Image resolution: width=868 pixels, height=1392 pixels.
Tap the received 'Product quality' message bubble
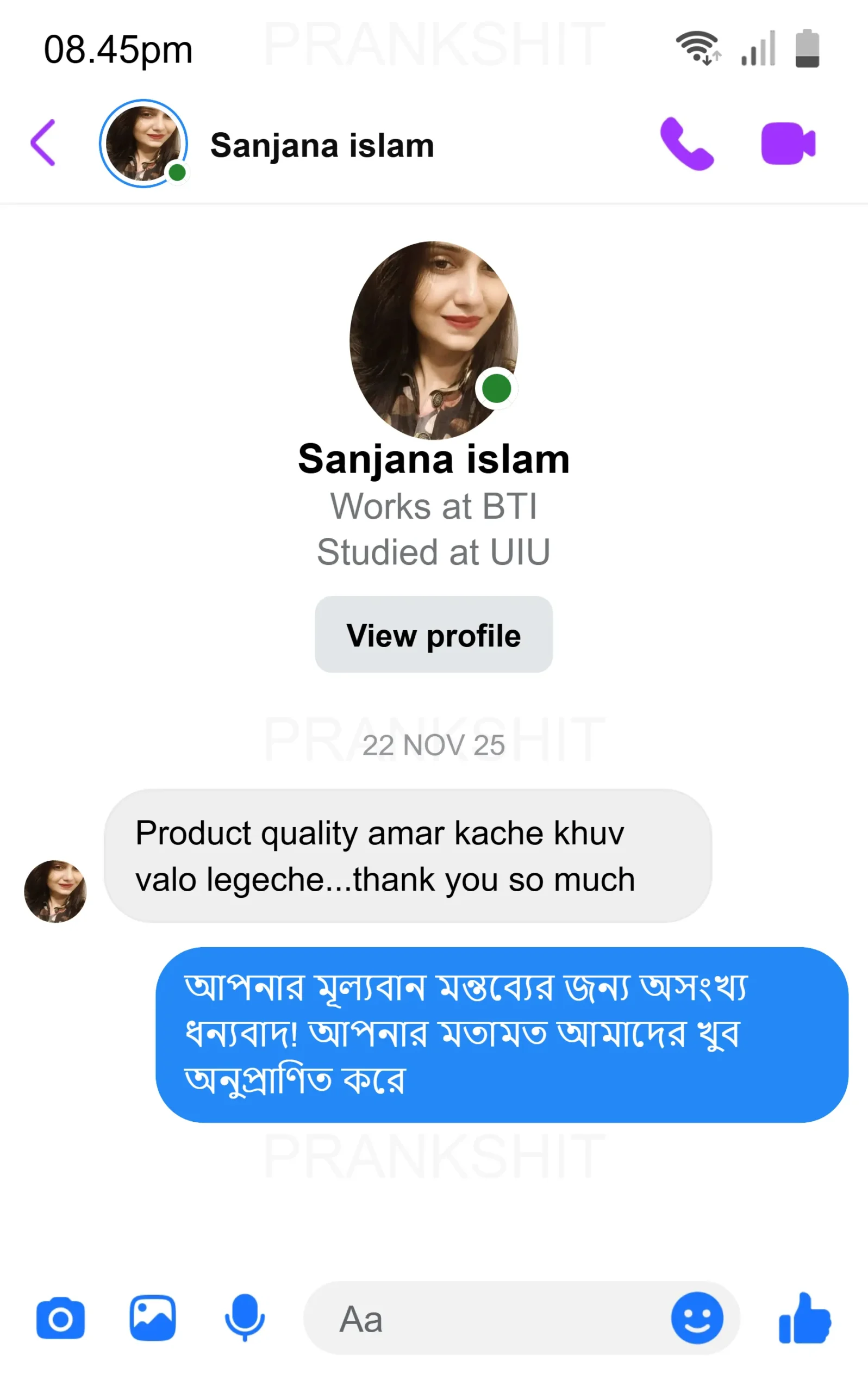[x=408, y=856]
